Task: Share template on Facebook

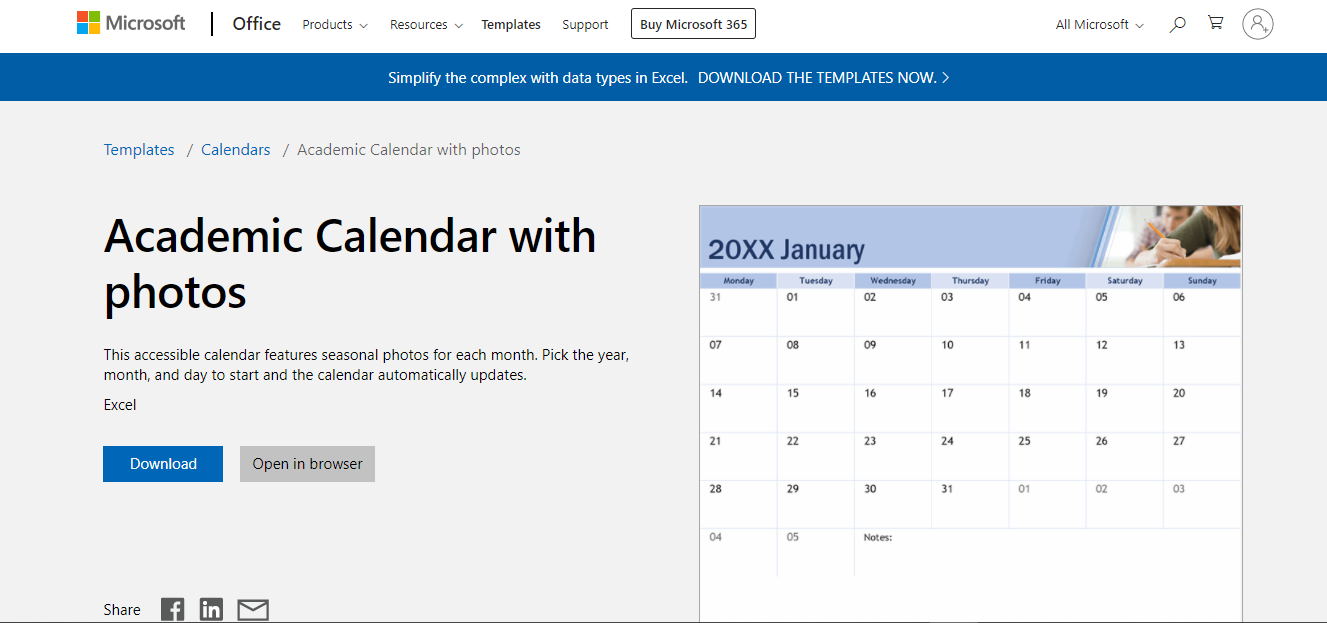Action: (x=173, y=609)
